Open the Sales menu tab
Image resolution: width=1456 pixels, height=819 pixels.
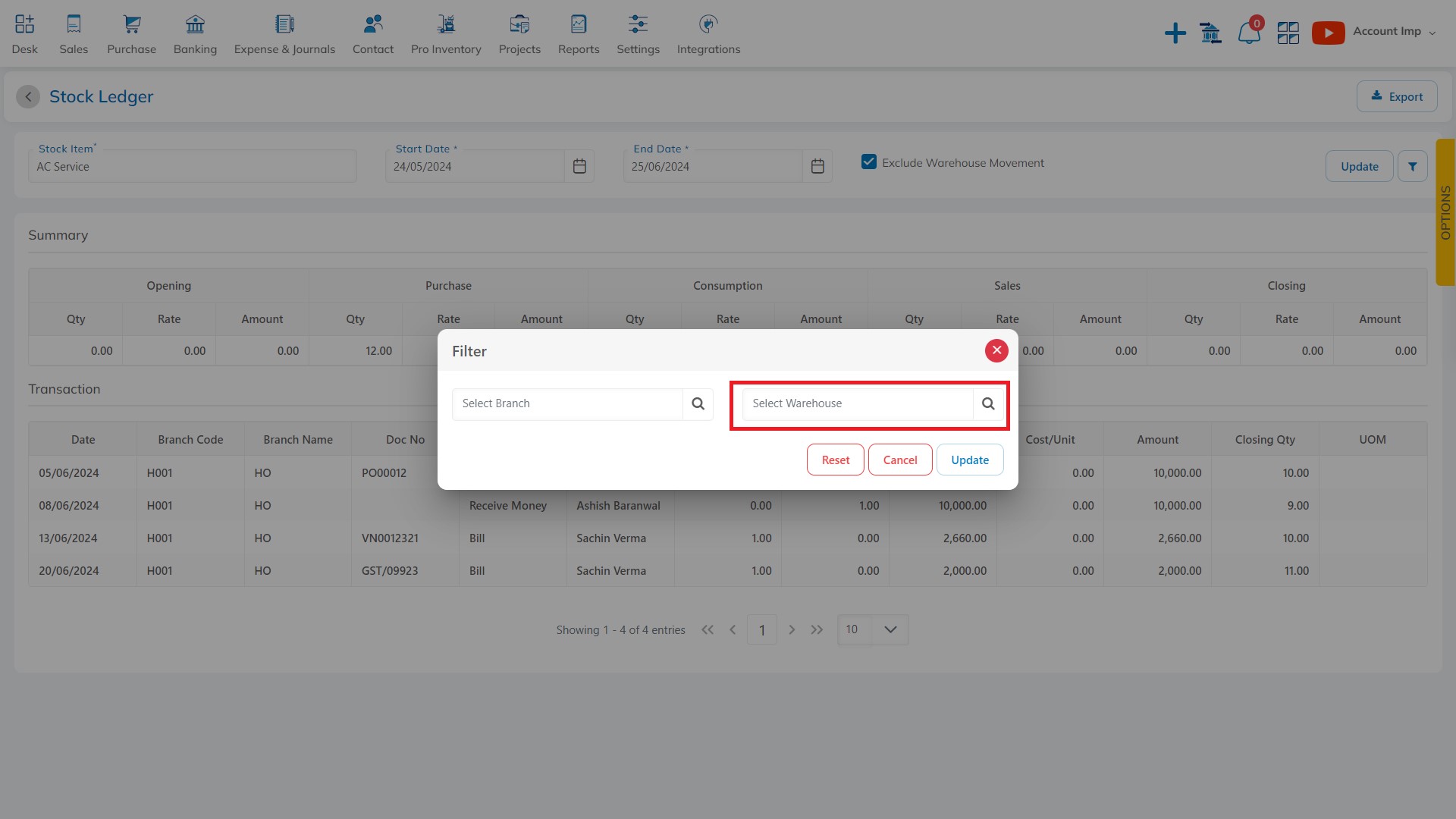pyautogui.click(x=73, y=33)
